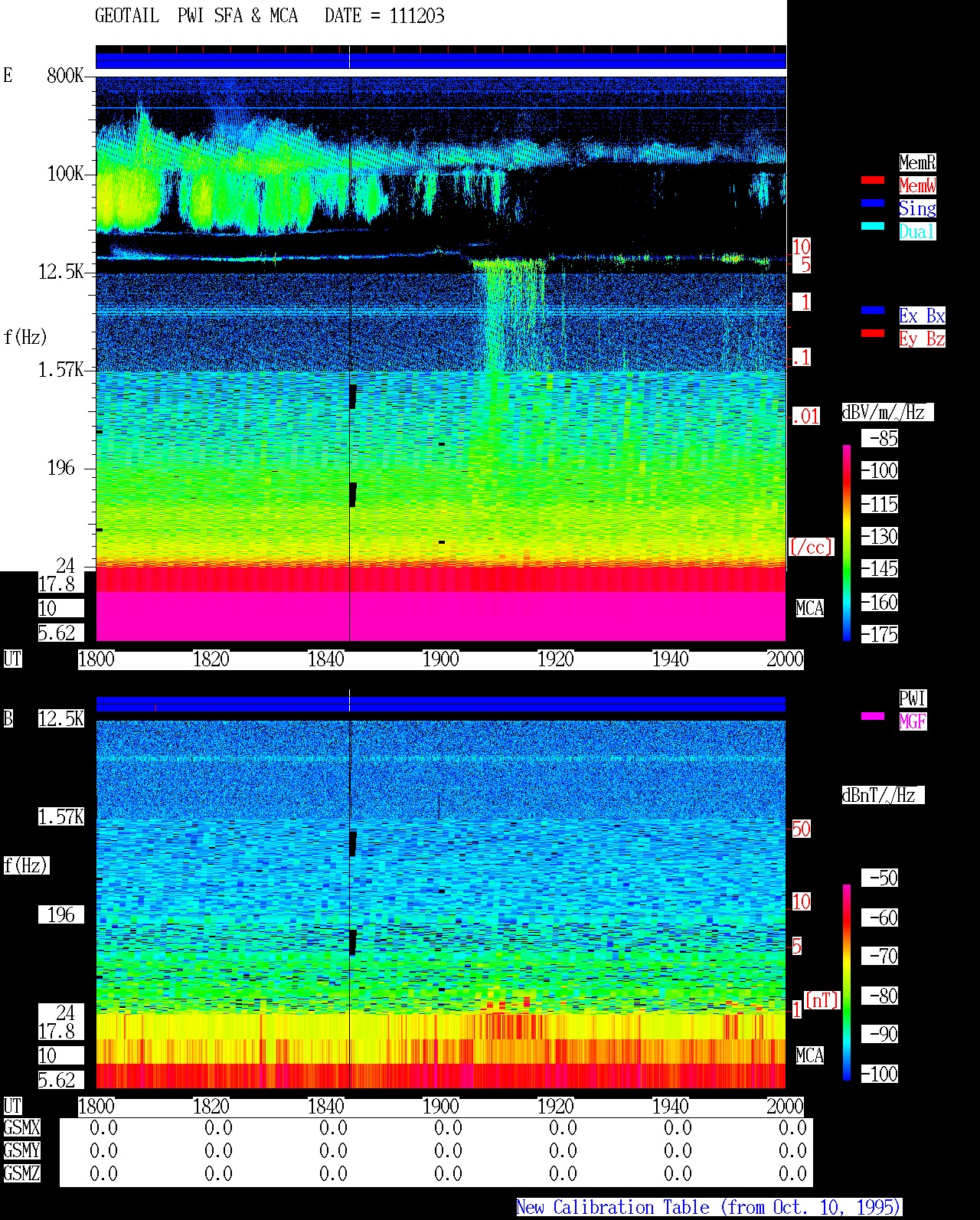The image size is (980, 1220).
Task: Click the 1920 UT tick under B panel
Action: [556, 1107]
